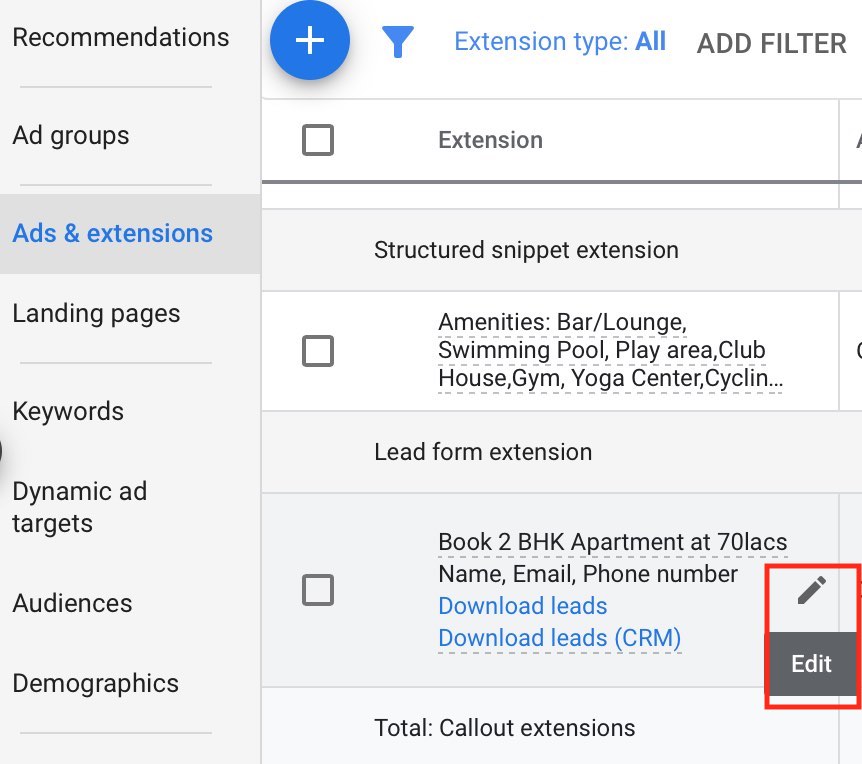
Task: Select the Ads & extensions sidebar item
Action: tap(112, 233)
